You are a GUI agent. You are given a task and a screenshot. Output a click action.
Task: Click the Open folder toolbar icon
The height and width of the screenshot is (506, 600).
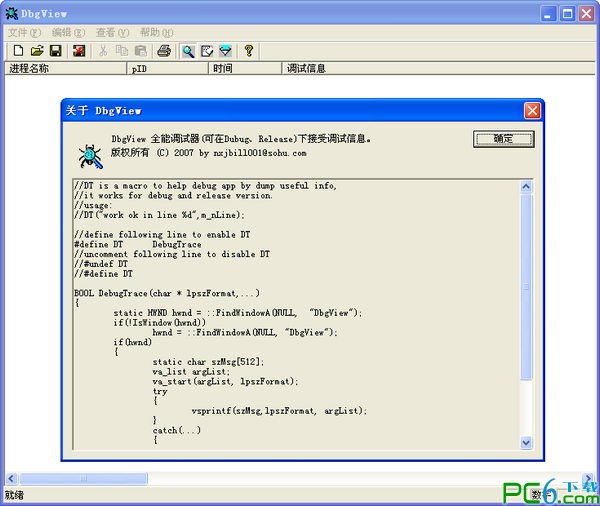(x=37, y=51)
